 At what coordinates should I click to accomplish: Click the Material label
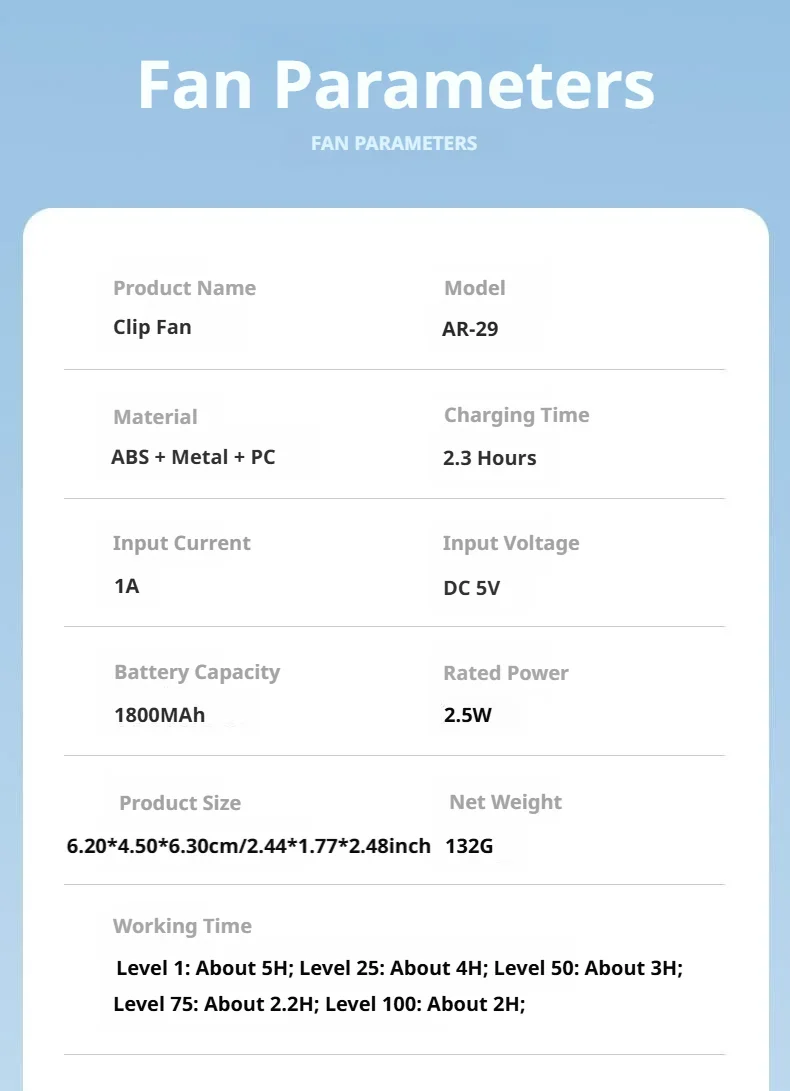155,417
